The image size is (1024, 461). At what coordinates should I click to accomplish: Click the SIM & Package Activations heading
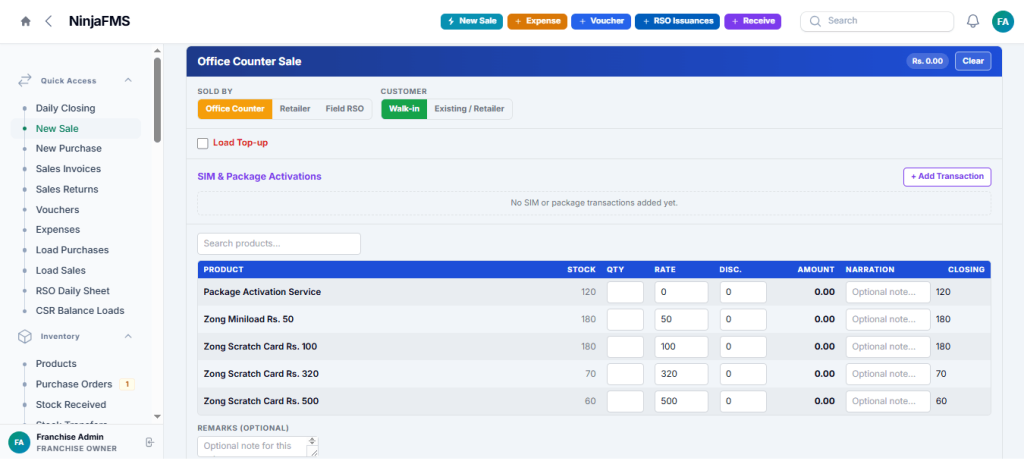pos(259,176)
